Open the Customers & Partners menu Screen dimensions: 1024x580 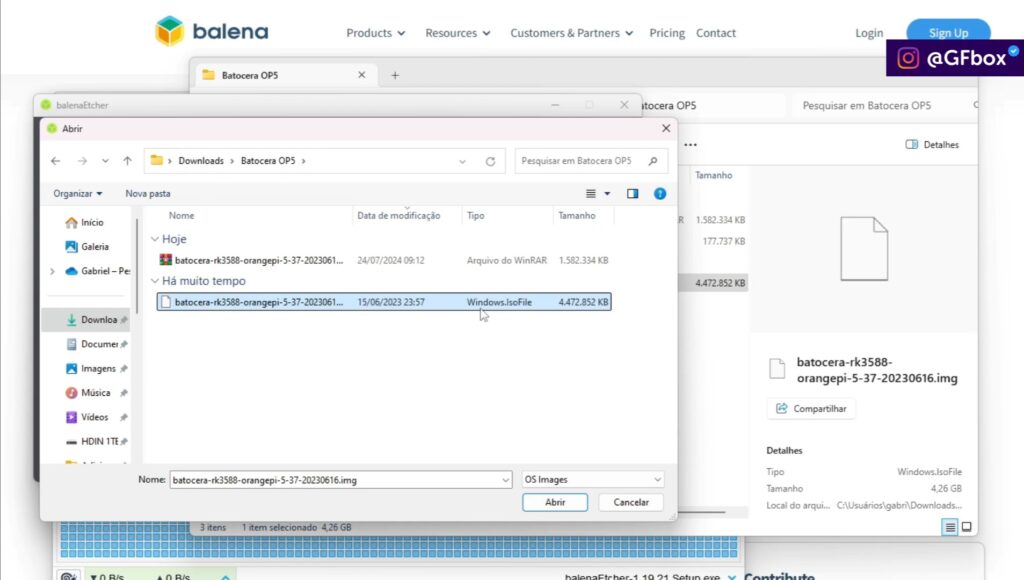click(571, 33)
